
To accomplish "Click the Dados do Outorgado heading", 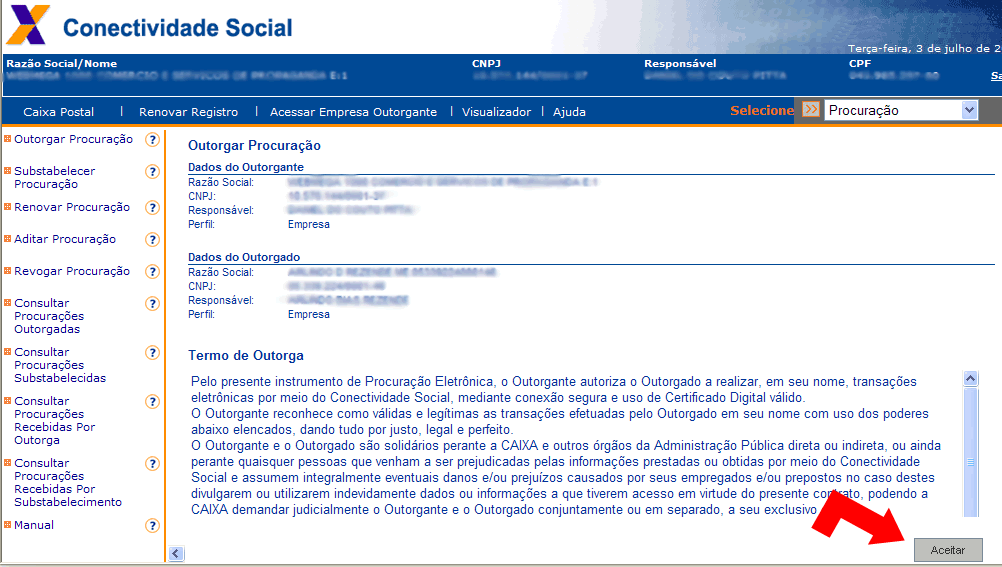I will click(x=244, y=258).
